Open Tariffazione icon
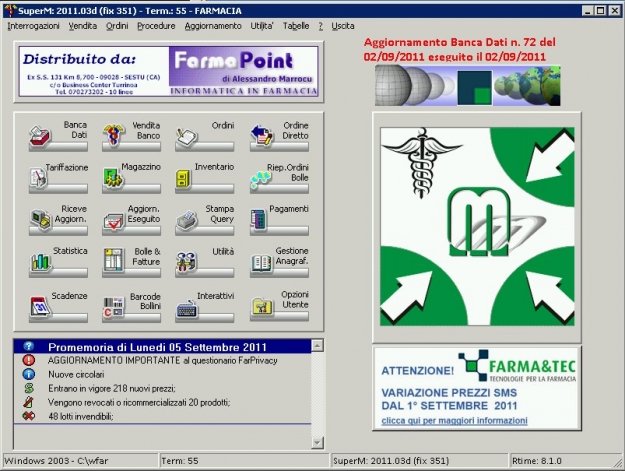Image resolution: width=625 pixels, height=471 pixels. tap(39, 178)
